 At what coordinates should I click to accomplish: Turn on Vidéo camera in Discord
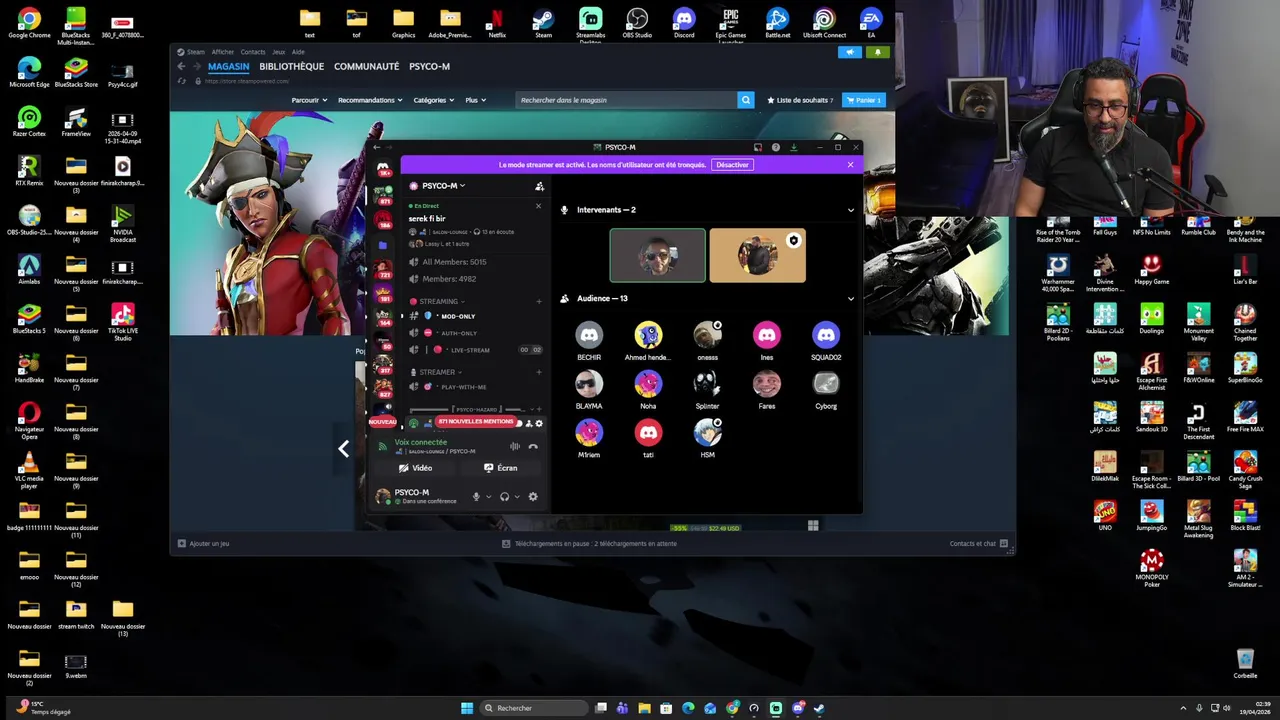pyautogui.click(x=415, y=468)
